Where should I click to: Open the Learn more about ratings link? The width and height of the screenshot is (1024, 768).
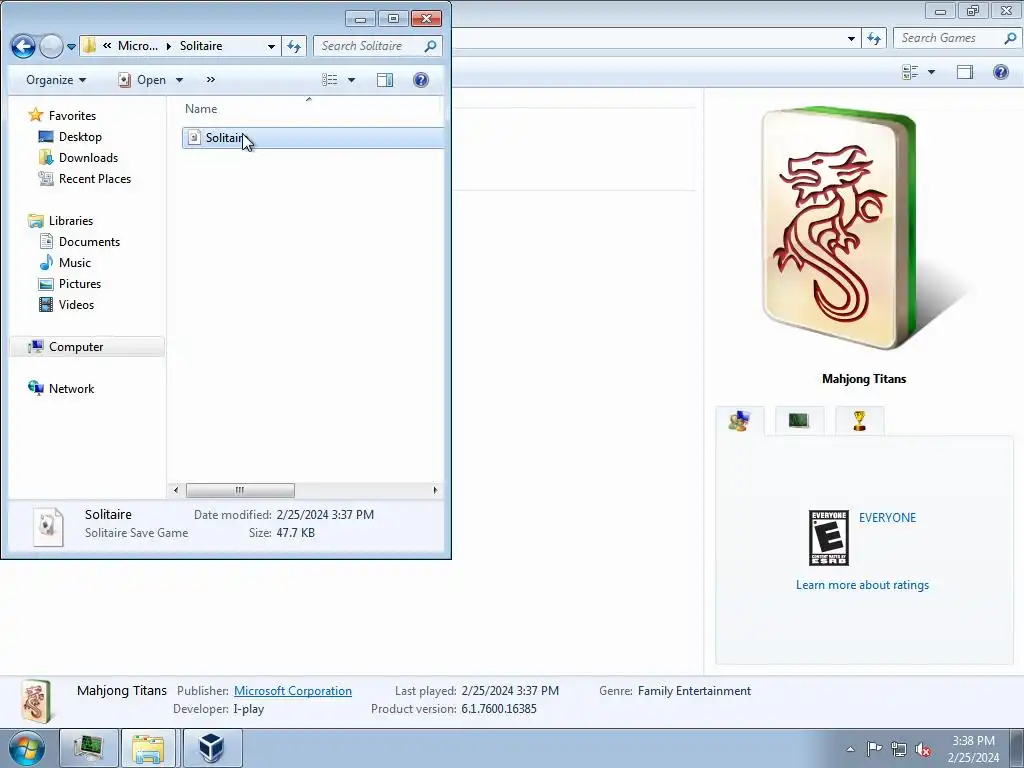pyautogui.click(x=862, y=584)
